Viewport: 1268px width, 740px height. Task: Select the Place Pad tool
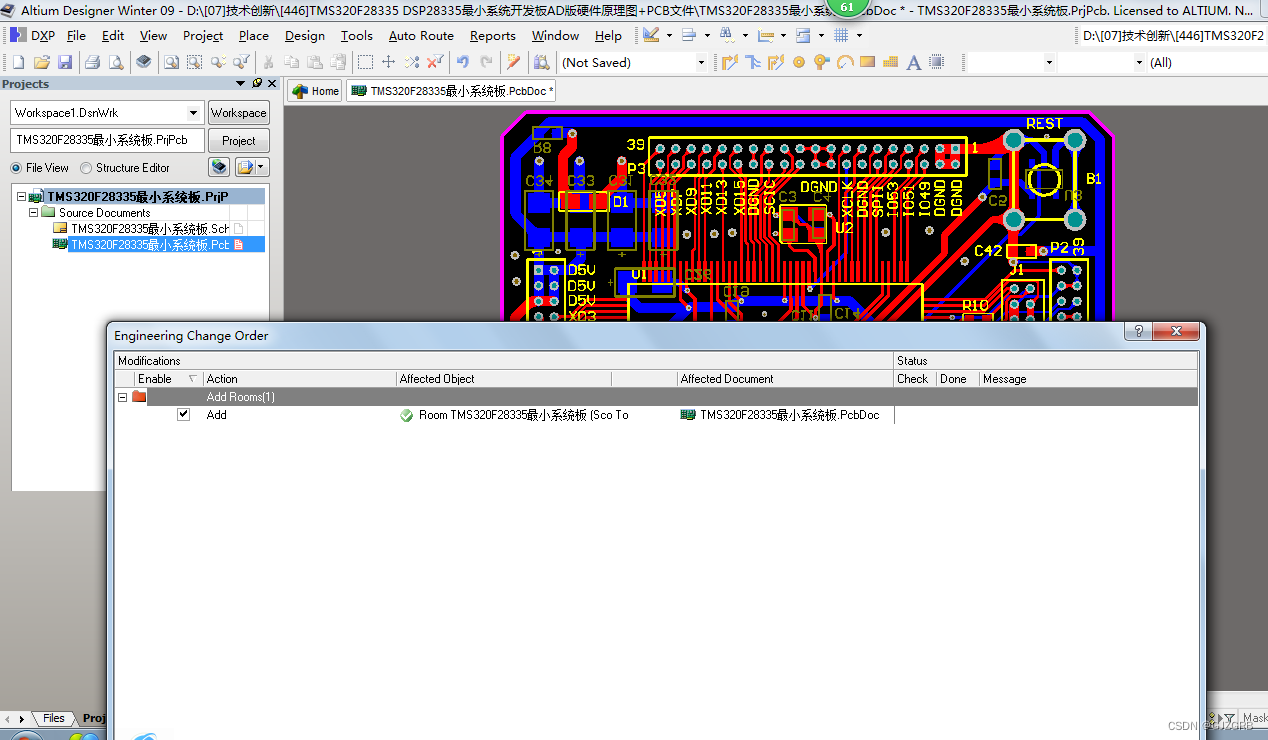pos(799,62)
